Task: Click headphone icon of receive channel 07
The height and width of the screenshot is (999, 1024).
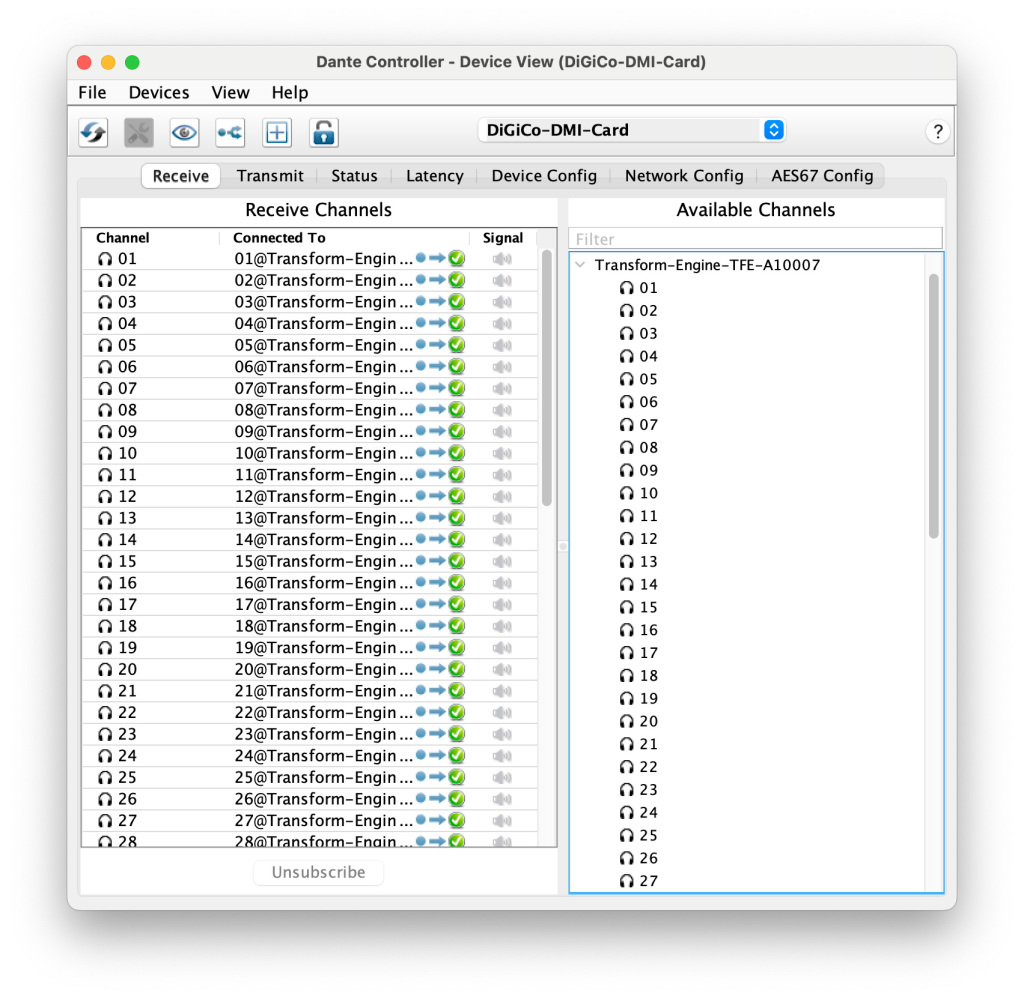Action: coord(104,388)
